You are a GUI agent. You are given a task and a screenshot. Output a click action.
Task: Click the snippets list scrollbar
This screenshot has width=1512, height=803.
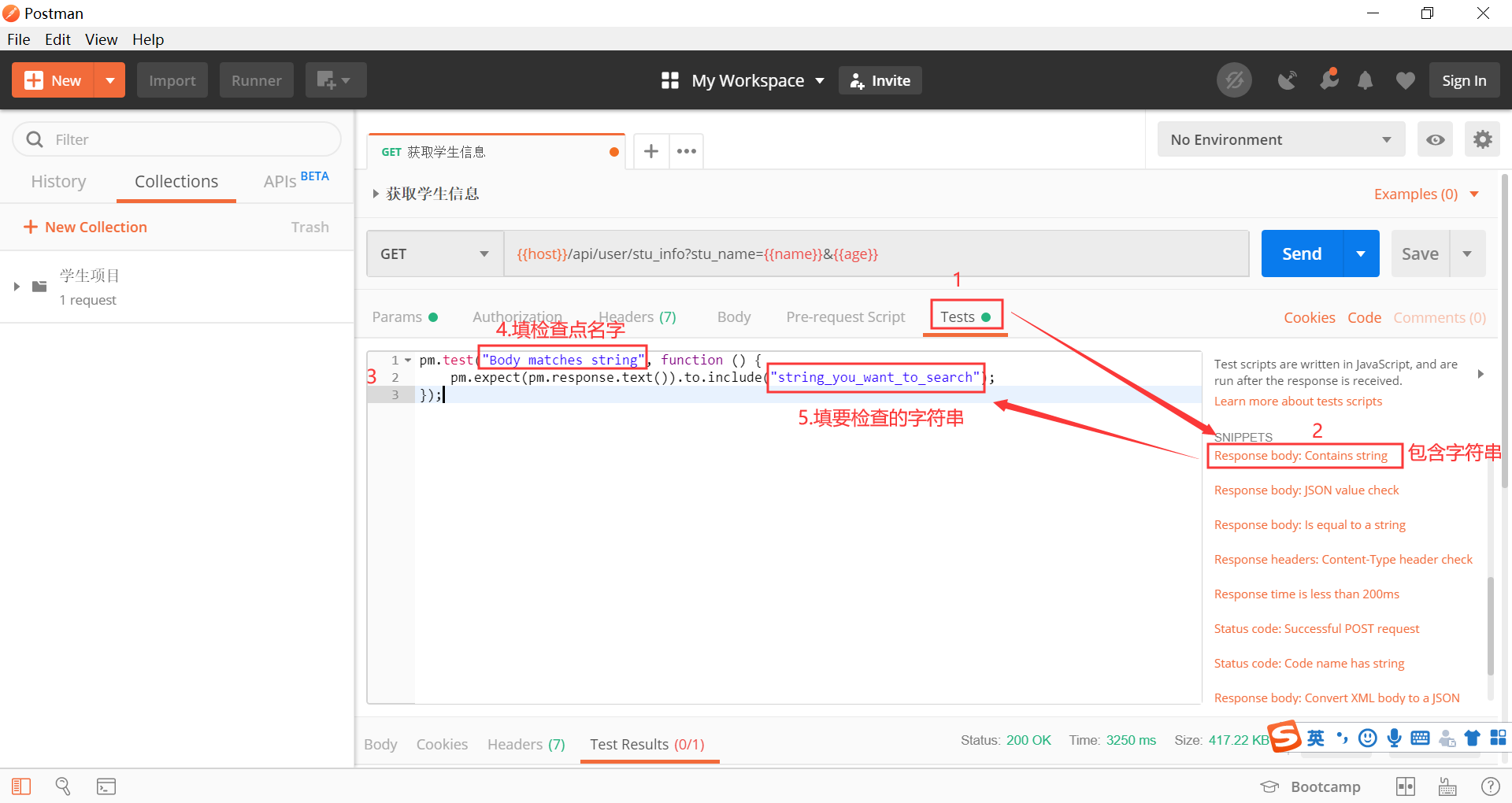[1491, 627]
